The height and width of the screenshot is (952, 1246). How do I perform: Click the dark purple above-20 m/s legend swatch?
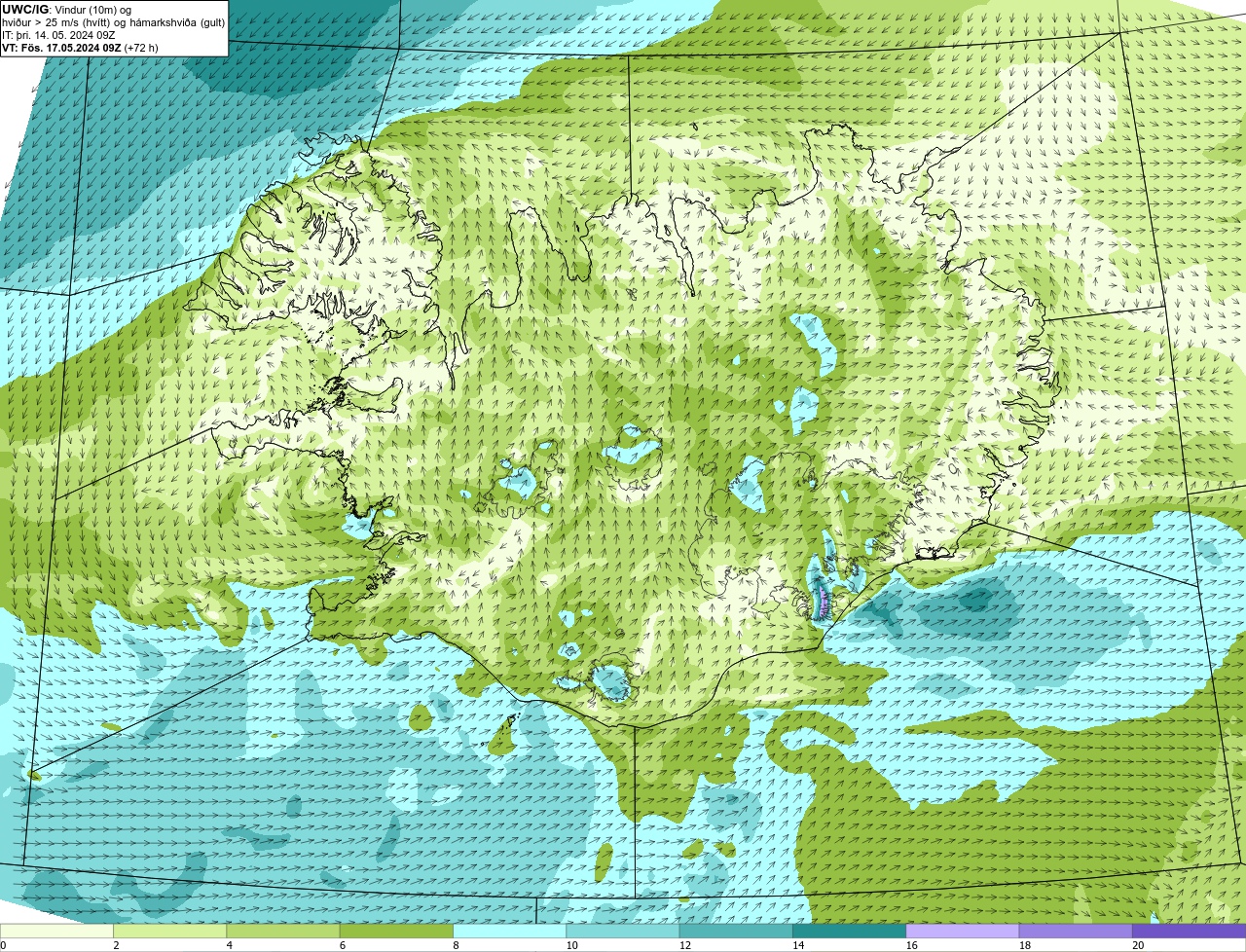(1189, 931)
